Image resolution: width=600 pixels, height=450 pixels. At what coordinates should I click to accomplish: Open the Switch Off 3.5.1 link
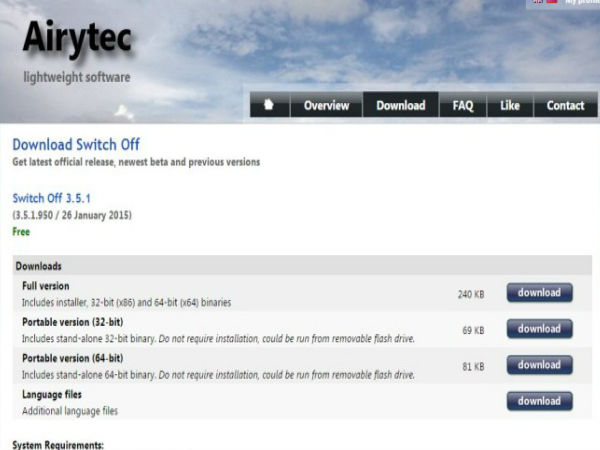[58, 198]
